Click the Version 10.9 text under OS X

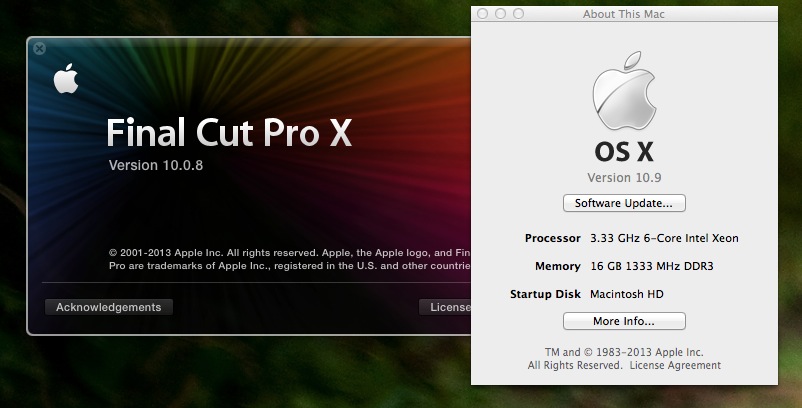[624, 177]
